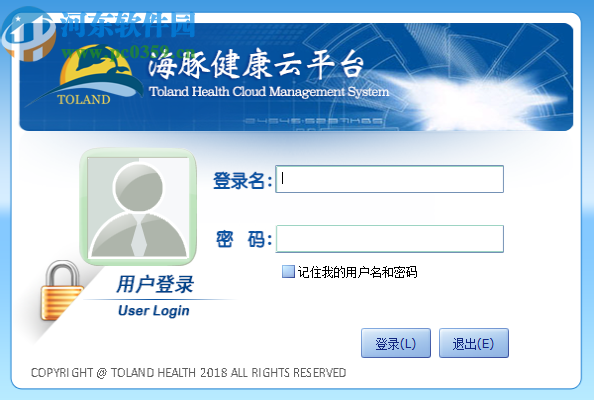Focus the 密码 password input field

389,239
